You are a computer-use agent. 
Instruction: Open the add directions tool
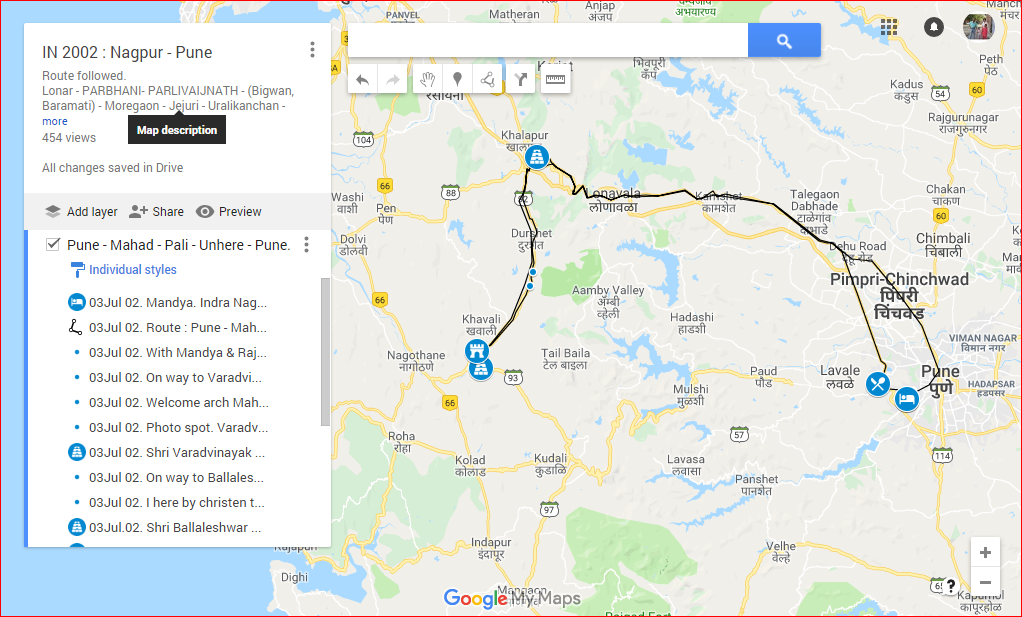pyautogui.click(x=521, y=79)
